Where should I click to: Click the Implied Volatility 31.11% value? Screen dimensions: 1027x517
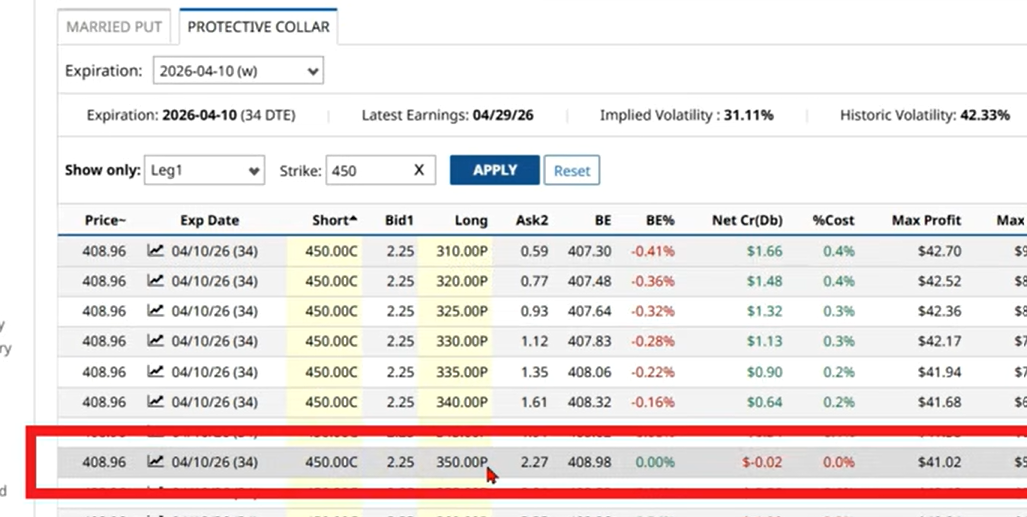[749, 115]
